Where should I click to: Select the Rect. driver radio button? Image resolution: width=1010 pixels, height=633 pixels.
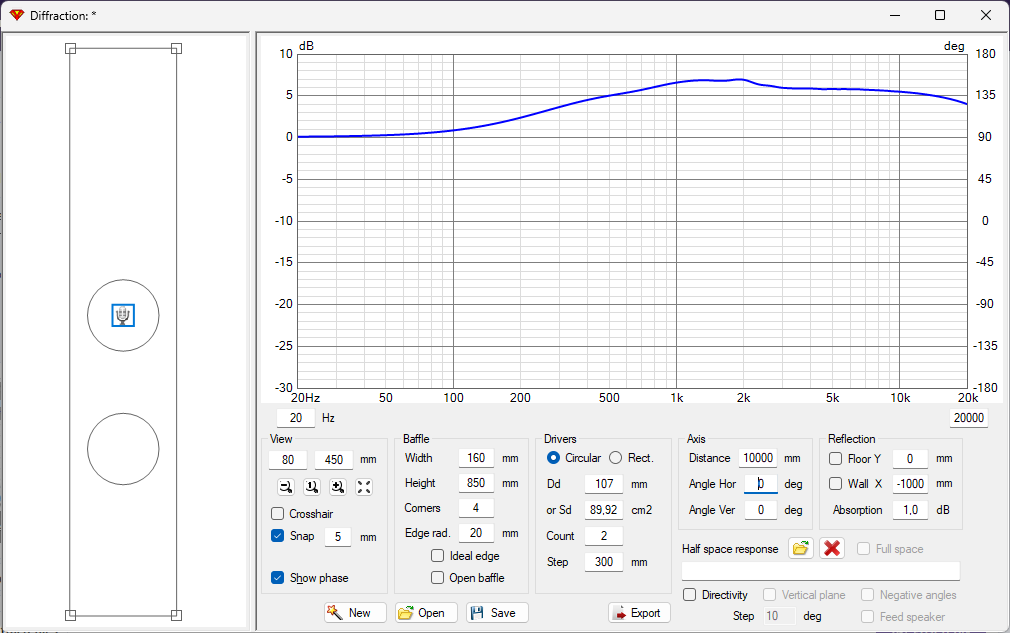[616, 458]
